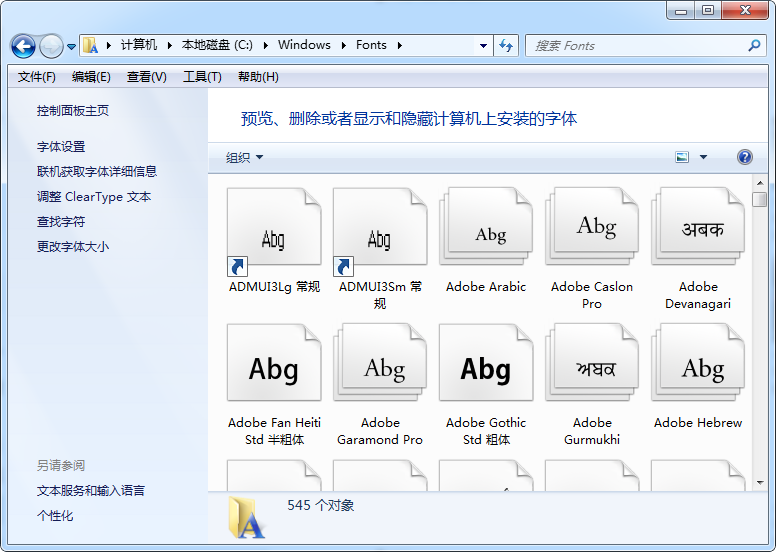Open the address bar history dropdown
This screenshot has width=776, height=552.
point(483,46)
